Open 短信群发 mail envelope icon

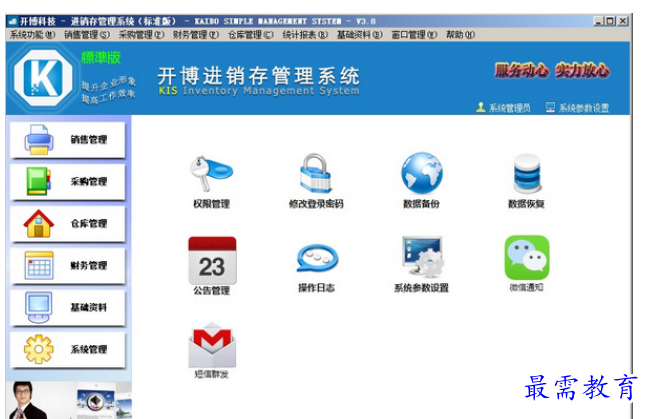[x=212, y=345]
